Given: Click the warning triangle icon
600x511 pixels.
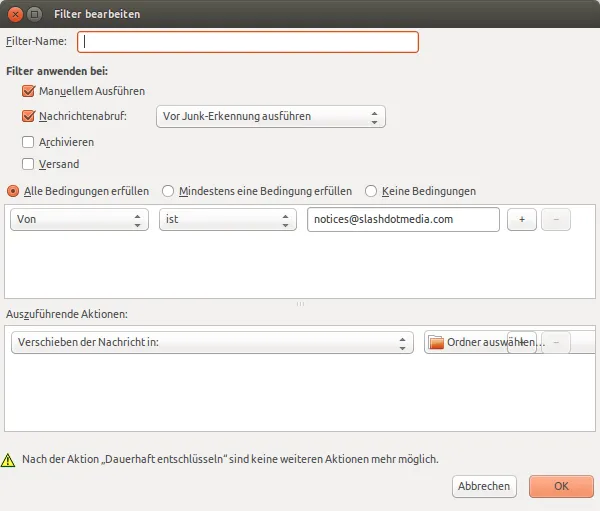Looking at the screenshot, I should pyautogui.click(x=8, y=460).
